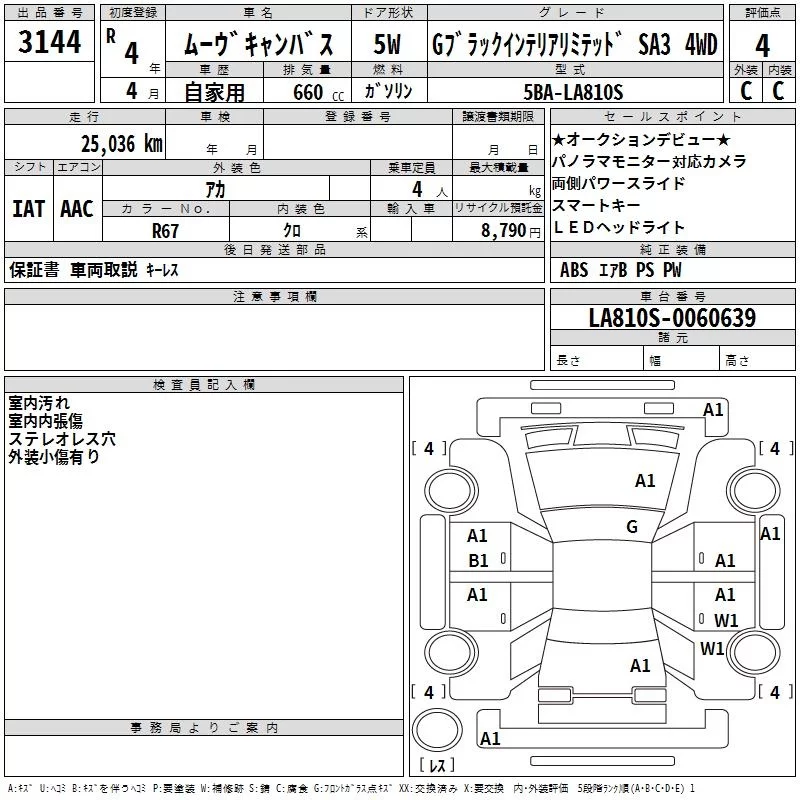
Task: Click the 最大積載量 header
Action: click(498, 167)
